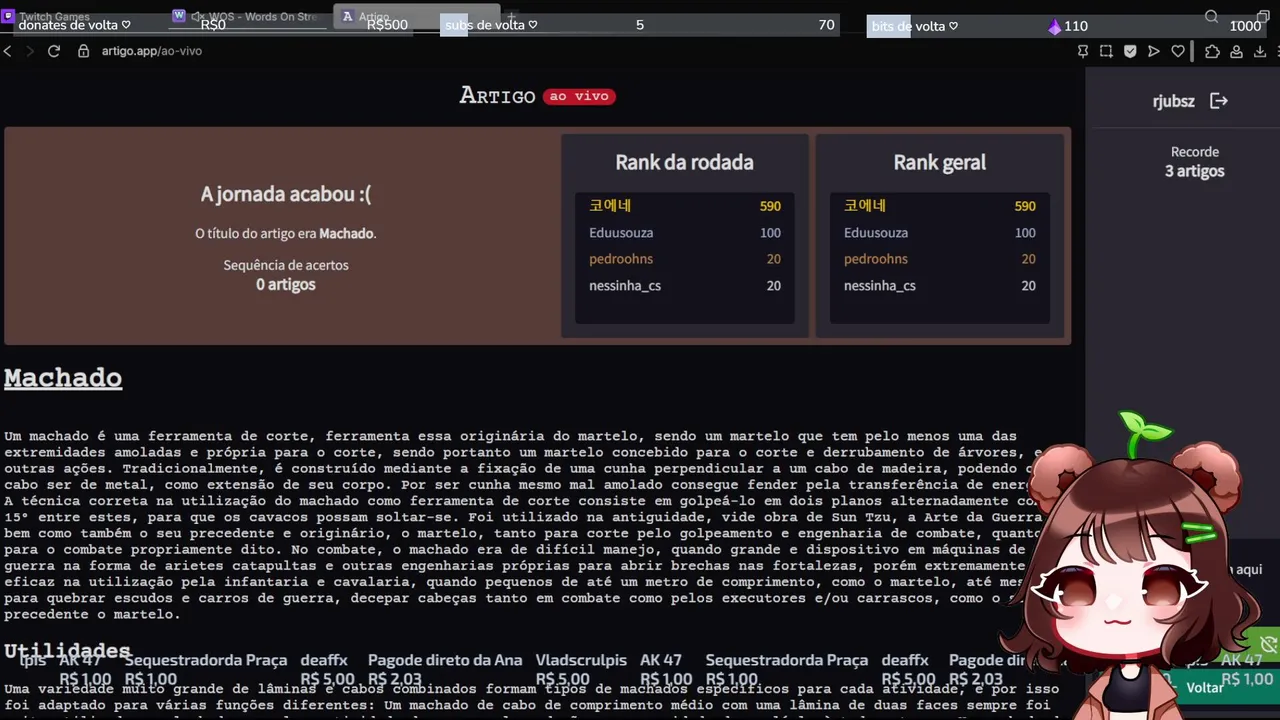This screenshot has height=720, width=1280.
Task: Select the Artigo browser tab
Action: click(416, 17)
